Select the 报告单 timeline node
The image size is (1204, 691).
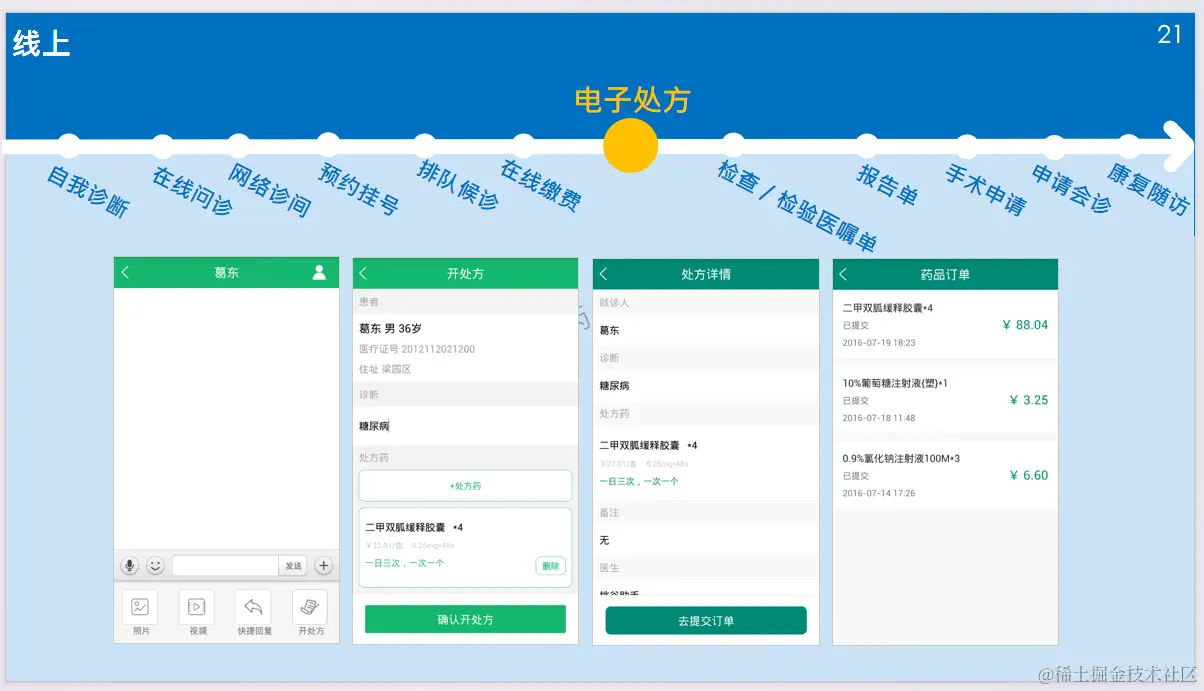[x=867, y=146]
